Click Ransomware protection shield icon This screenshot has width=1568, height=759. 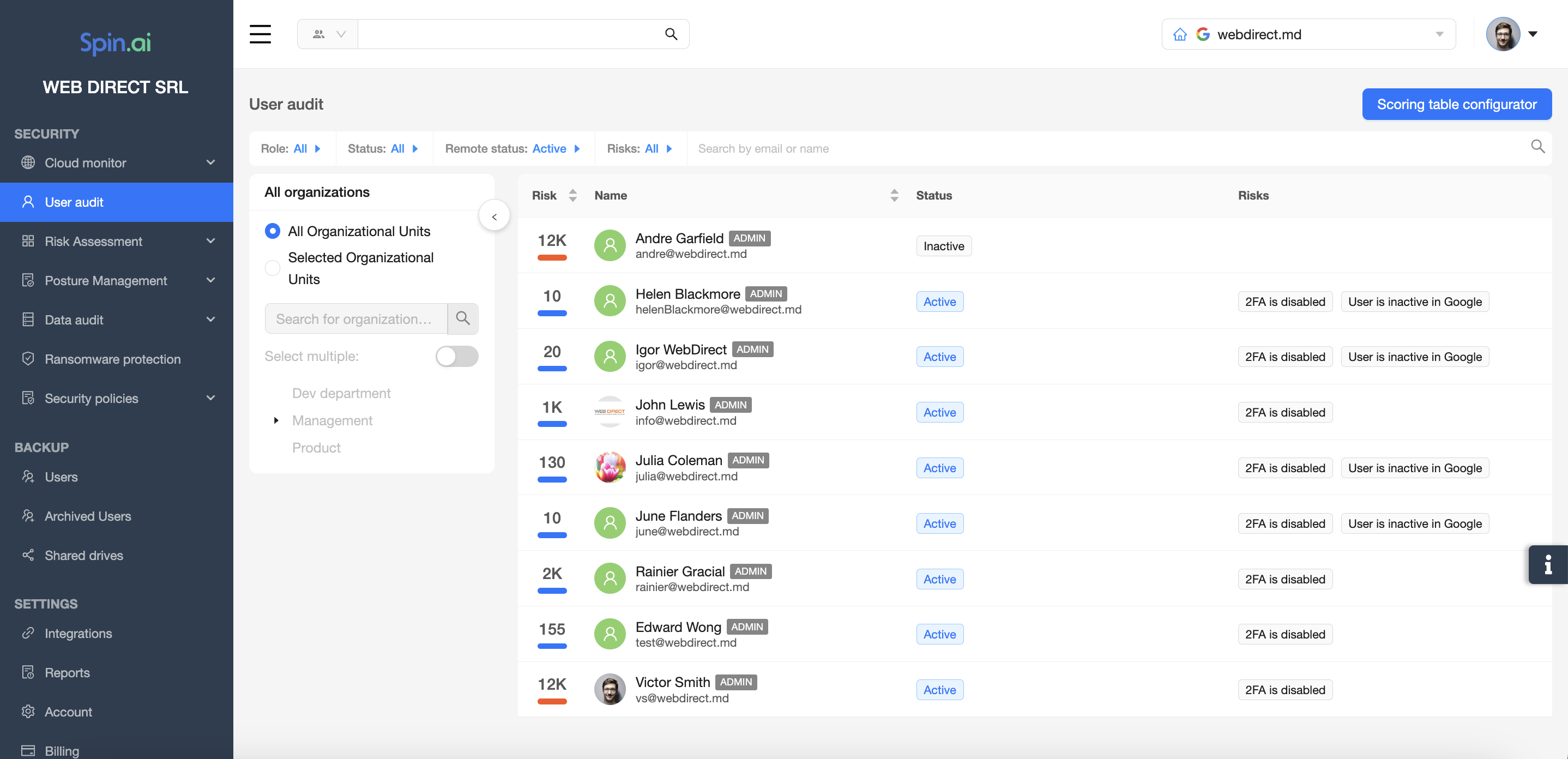[28, 358]
